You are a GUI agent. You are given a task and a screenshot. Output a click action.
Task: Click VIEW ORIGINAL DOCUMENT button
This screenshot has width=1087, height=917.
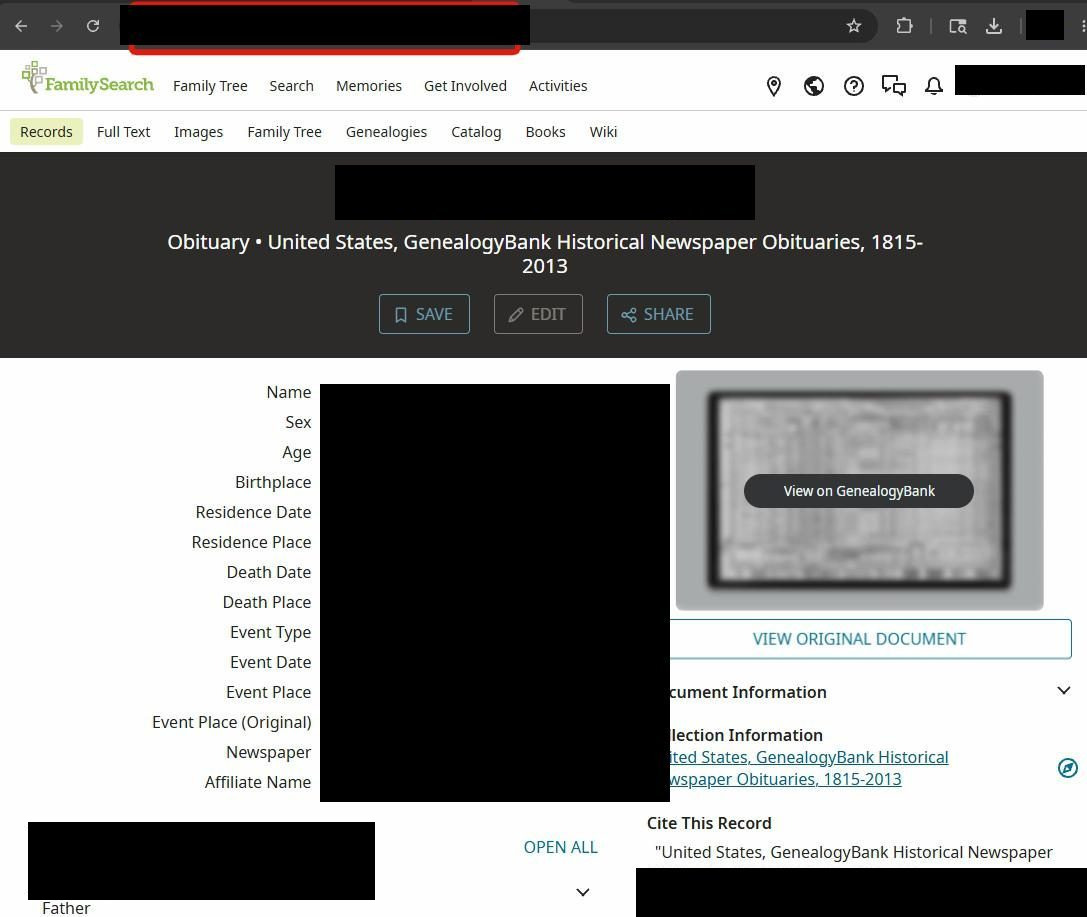coord(871,639)
